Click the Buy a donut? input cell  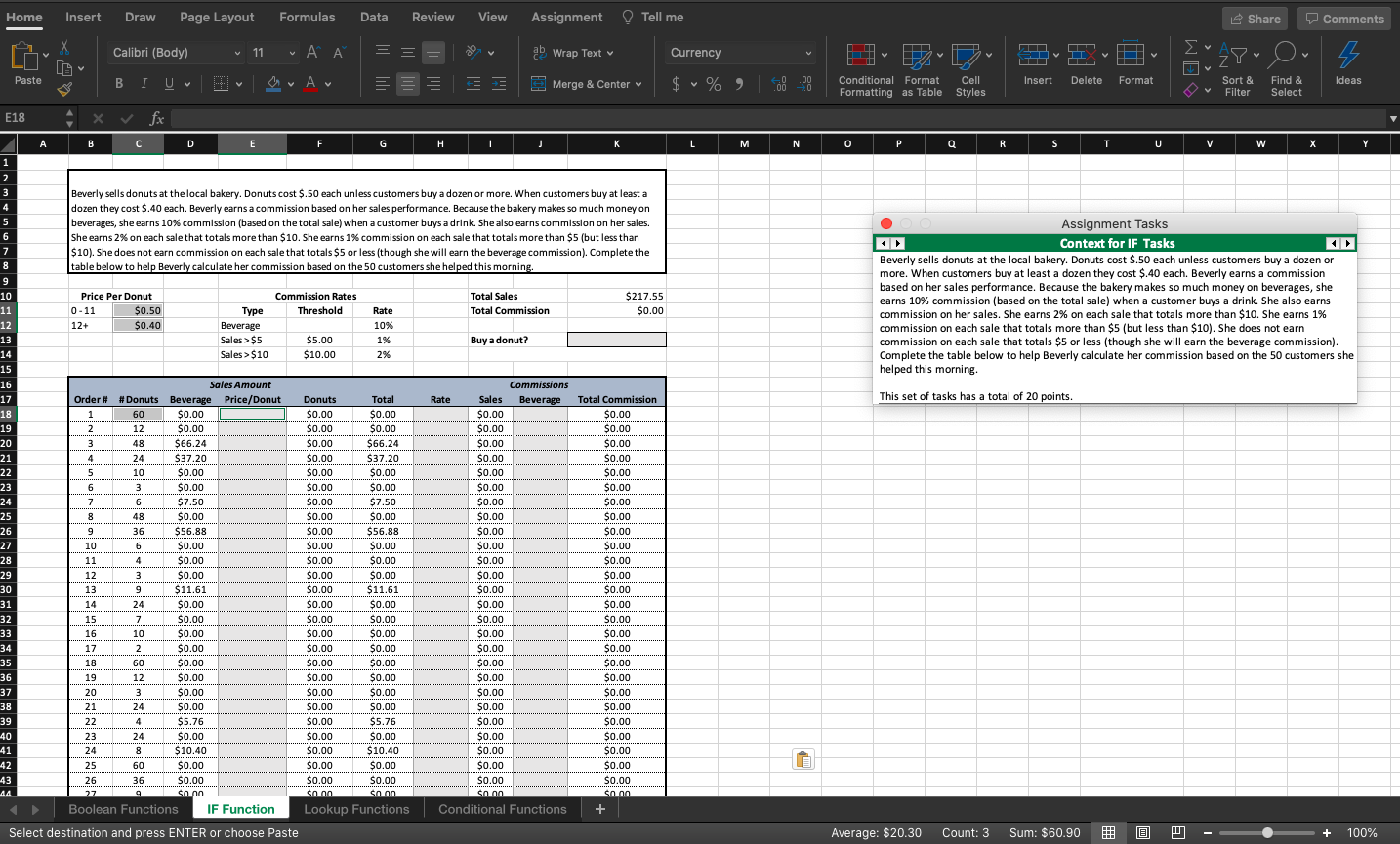coord(616,340)
